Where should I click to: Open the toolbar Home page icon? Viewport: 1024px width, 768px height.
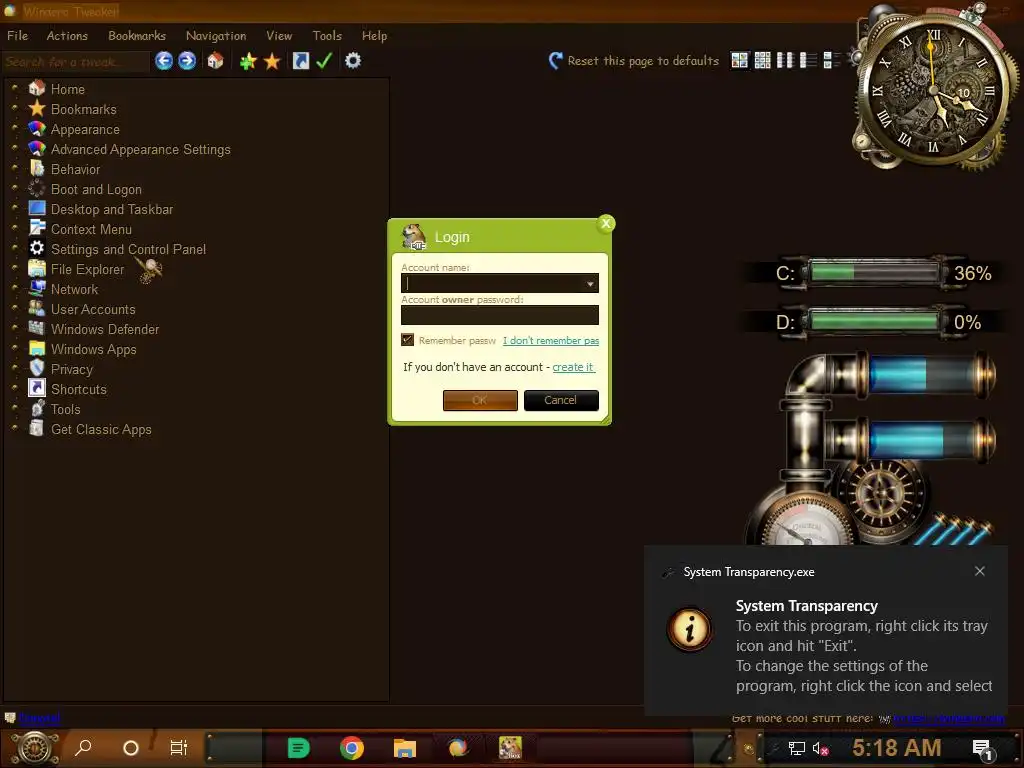tap(216, 61)
